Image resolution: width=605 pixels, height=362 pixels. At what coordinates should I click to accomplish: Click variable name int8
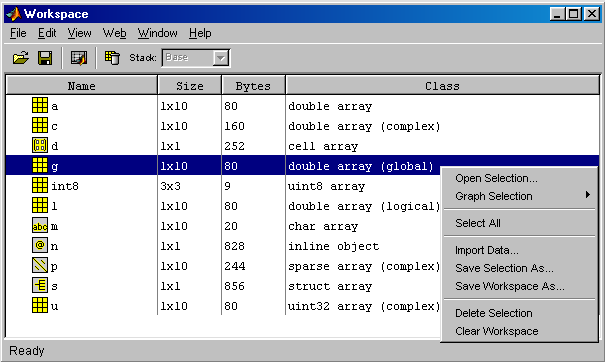pyautogui.click(x=65, y=186)
